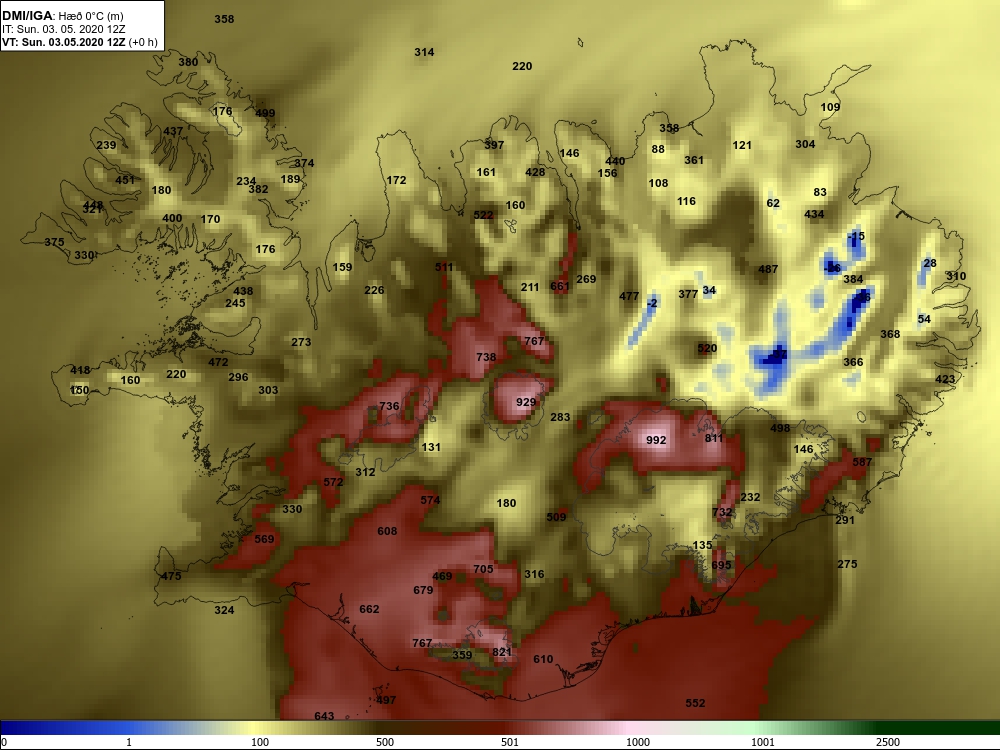Click the 499 value on the map
Image resolution: width=1000 pixels, height=750 pixels.
[x=265, y=114]
